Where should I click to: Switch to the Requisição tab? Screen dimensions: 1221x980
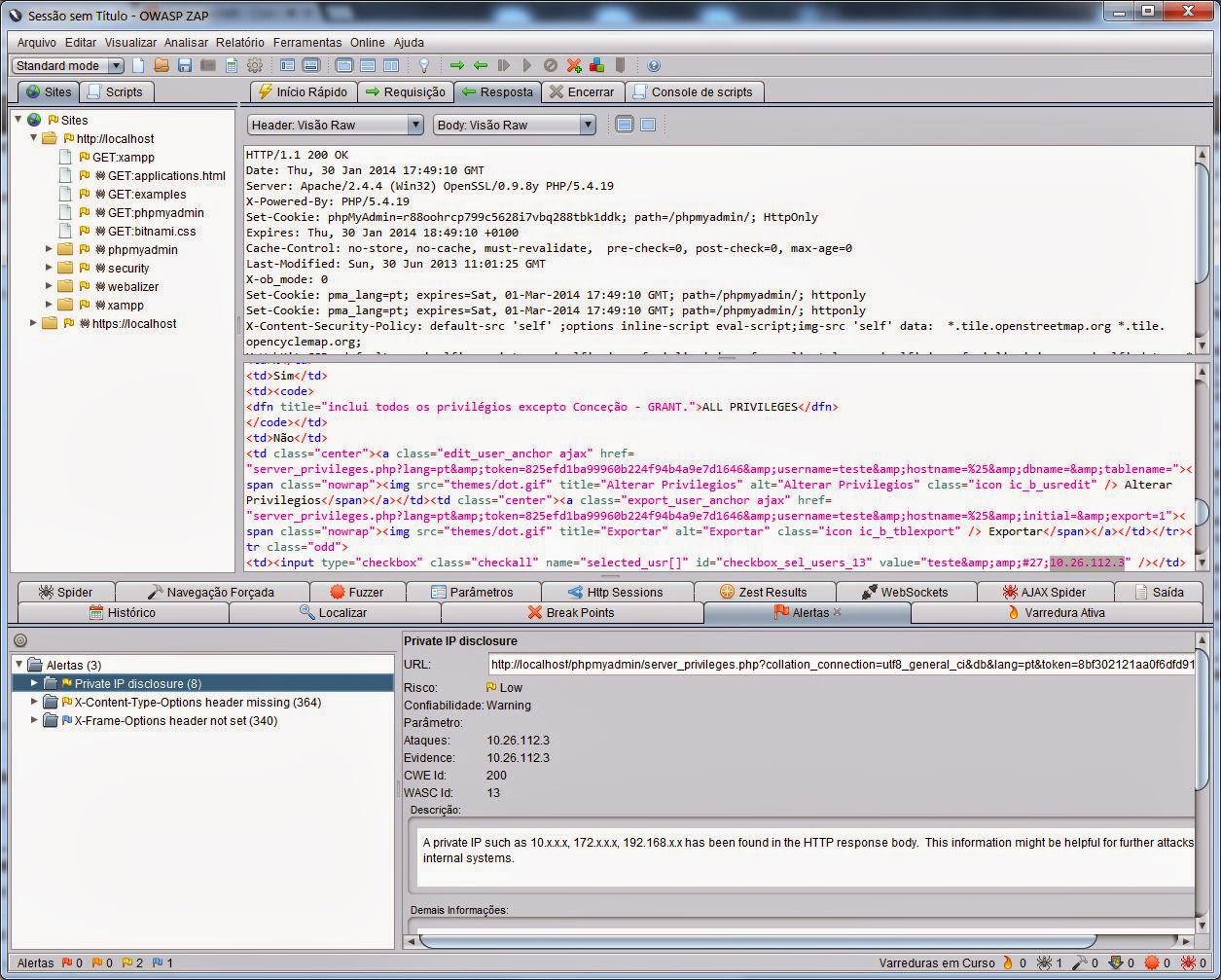pyautogui.click(x=406, y=91)
